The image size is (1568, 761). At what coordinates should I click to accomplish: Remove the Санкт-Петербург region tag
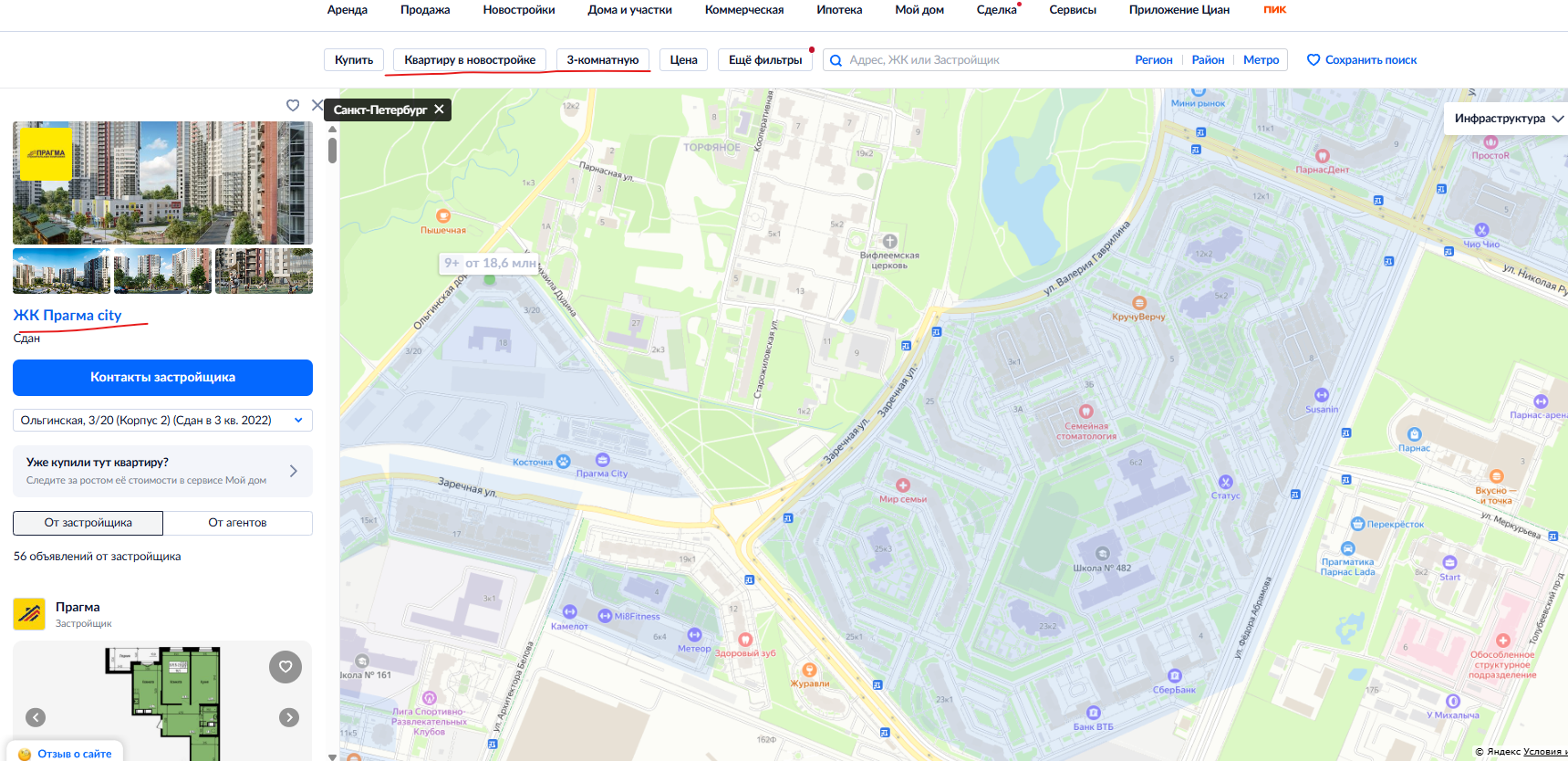[439, 109]
